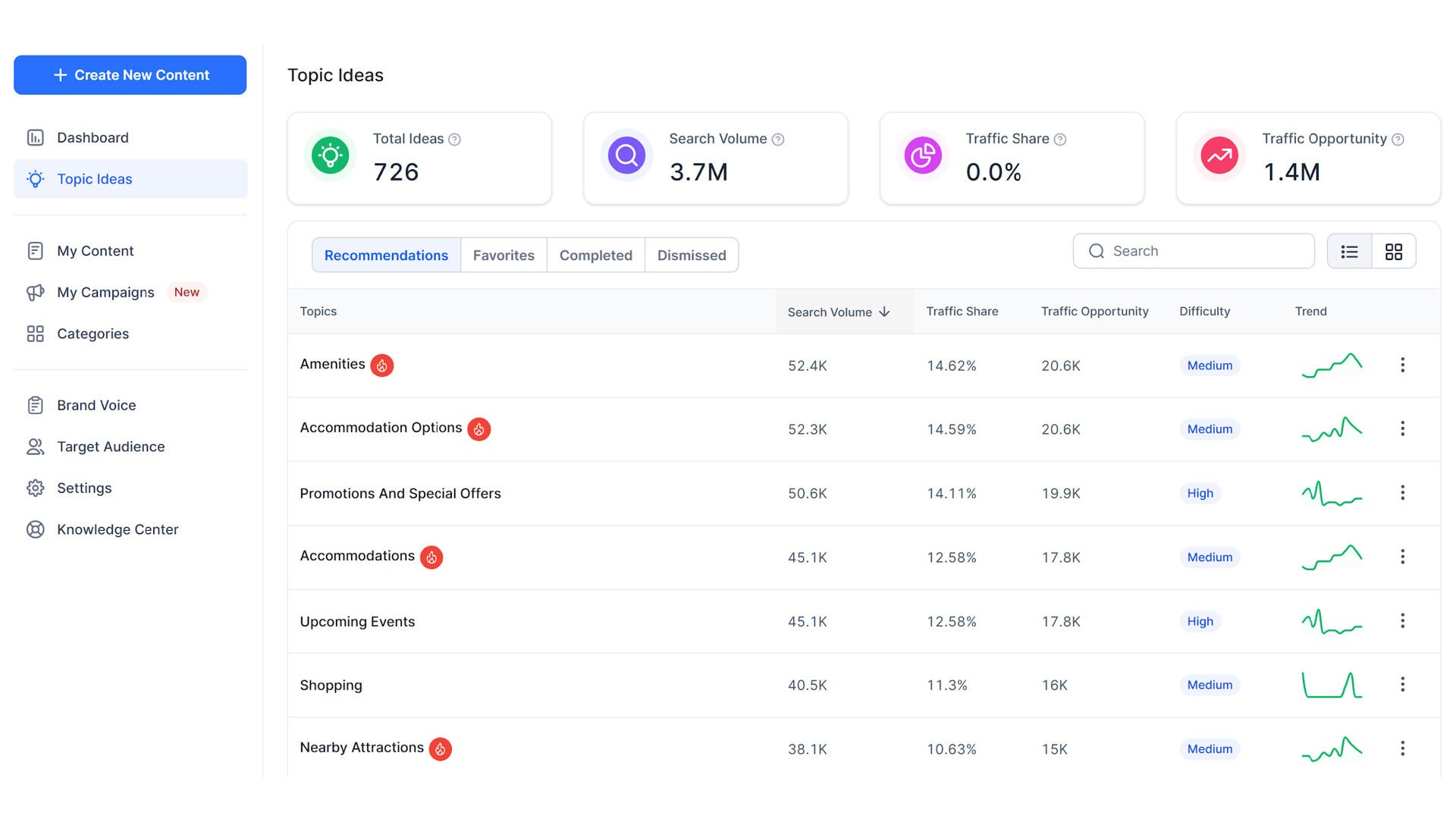The image size is (1456, 819).
Task: Expand the three-dot menu on Upcoming Events
Action: coord(1402,621)
